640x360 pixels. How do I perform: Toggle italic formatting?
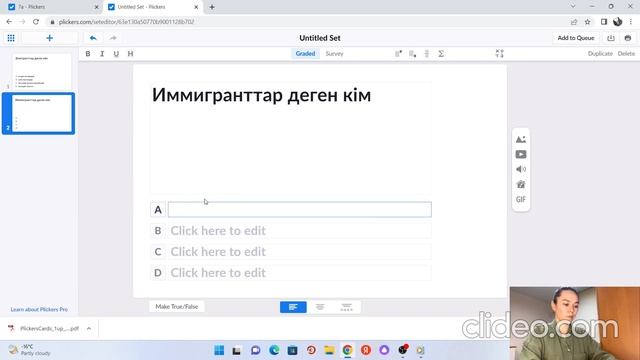[102, 53]
